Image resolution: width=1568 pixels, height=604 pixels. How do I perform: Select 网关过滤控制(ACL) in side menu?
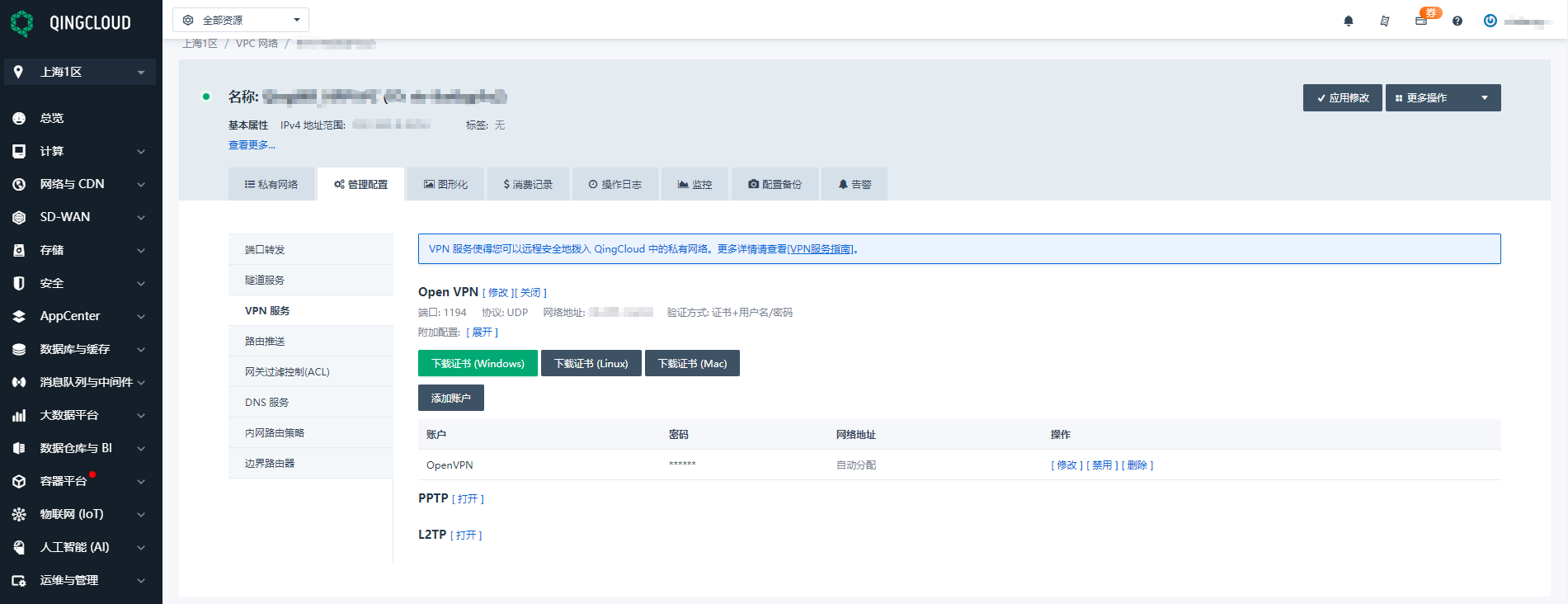click(x=311, y=371)
